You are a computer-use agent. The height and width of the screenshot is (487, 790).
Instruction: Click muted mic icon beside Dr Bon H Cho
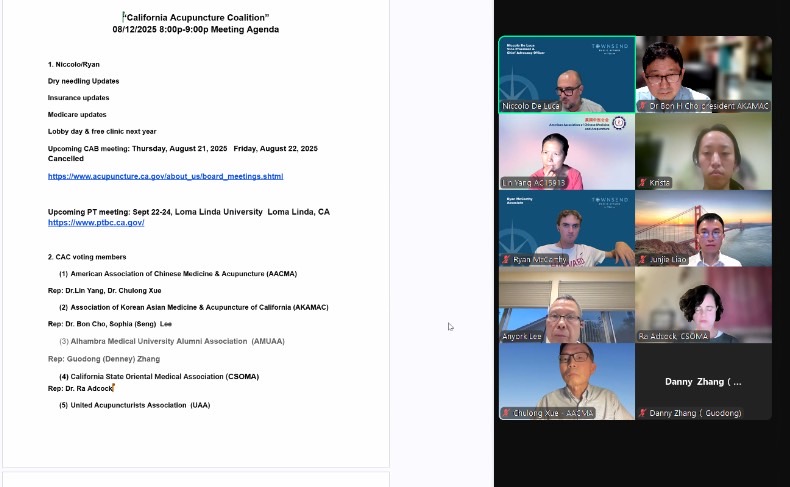(643, 106)
